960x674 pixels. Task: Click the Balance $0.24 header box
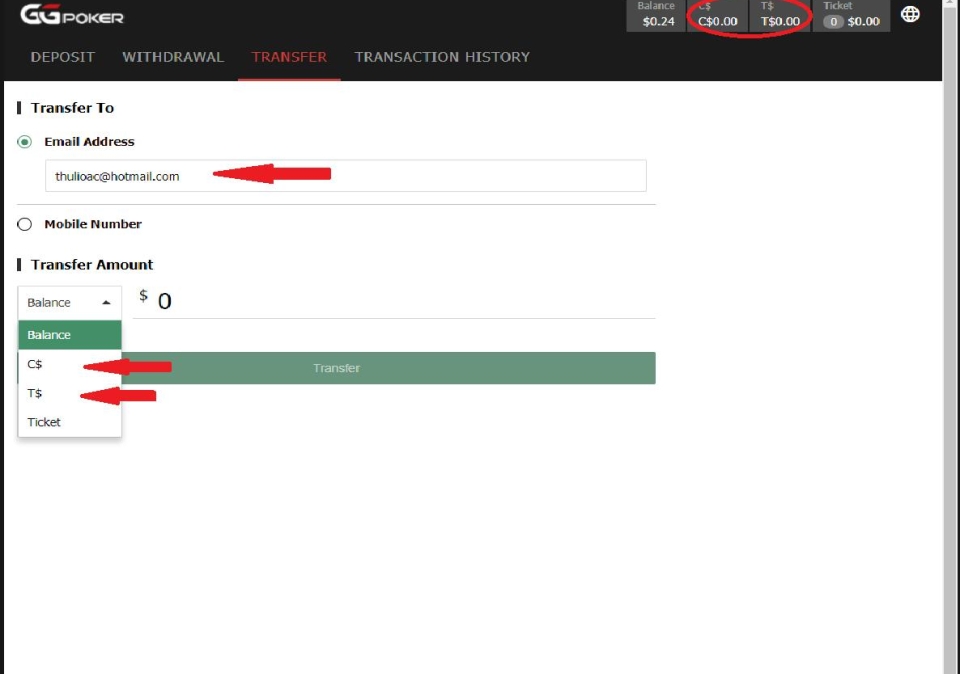coord(656,15)
